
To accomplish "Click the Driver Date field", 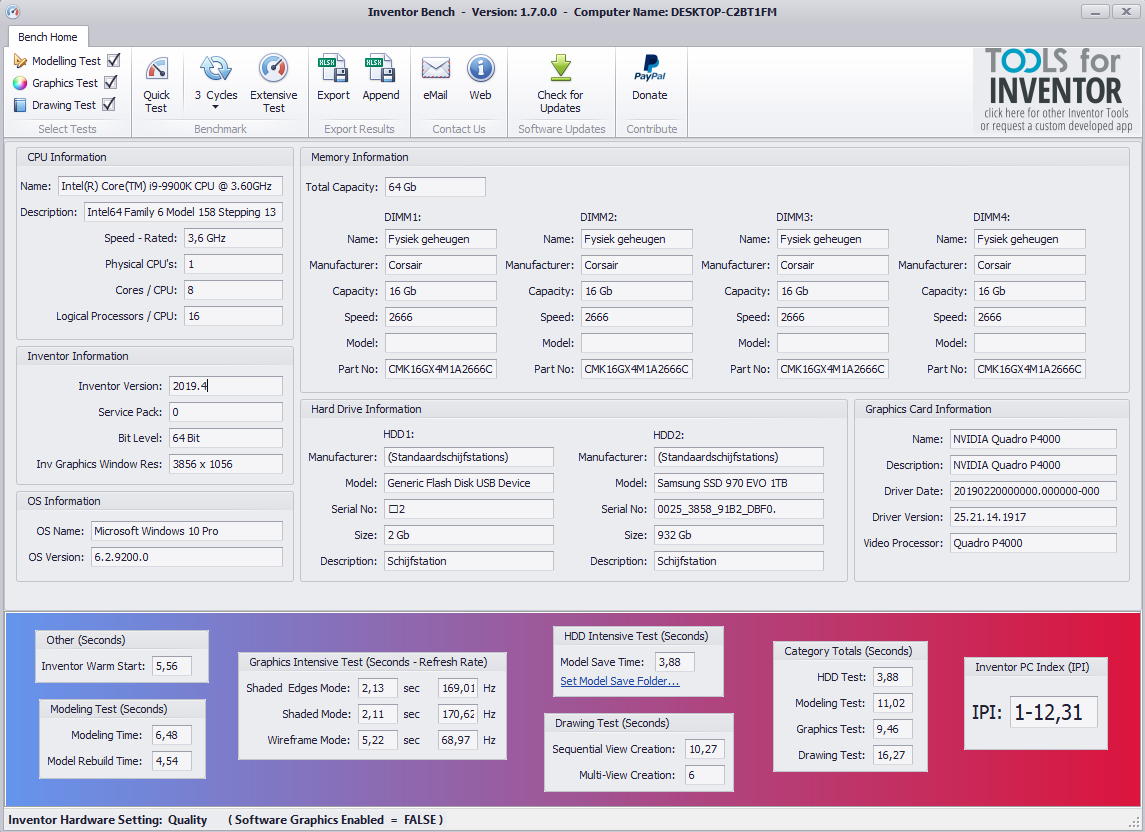I will click(1033, 491).
